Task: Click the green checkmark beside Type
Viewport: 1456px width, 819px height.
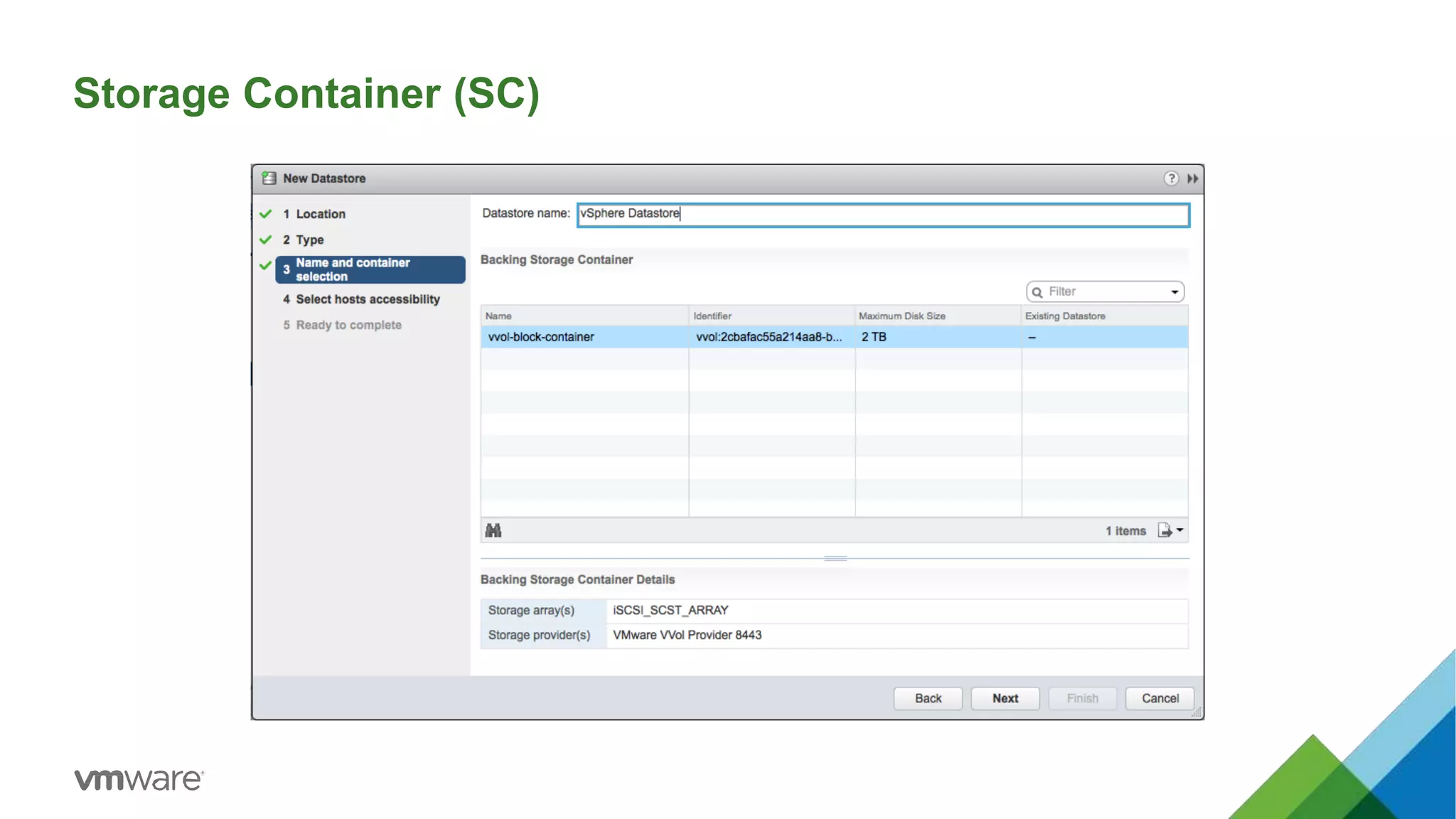Action: (266, 240)
